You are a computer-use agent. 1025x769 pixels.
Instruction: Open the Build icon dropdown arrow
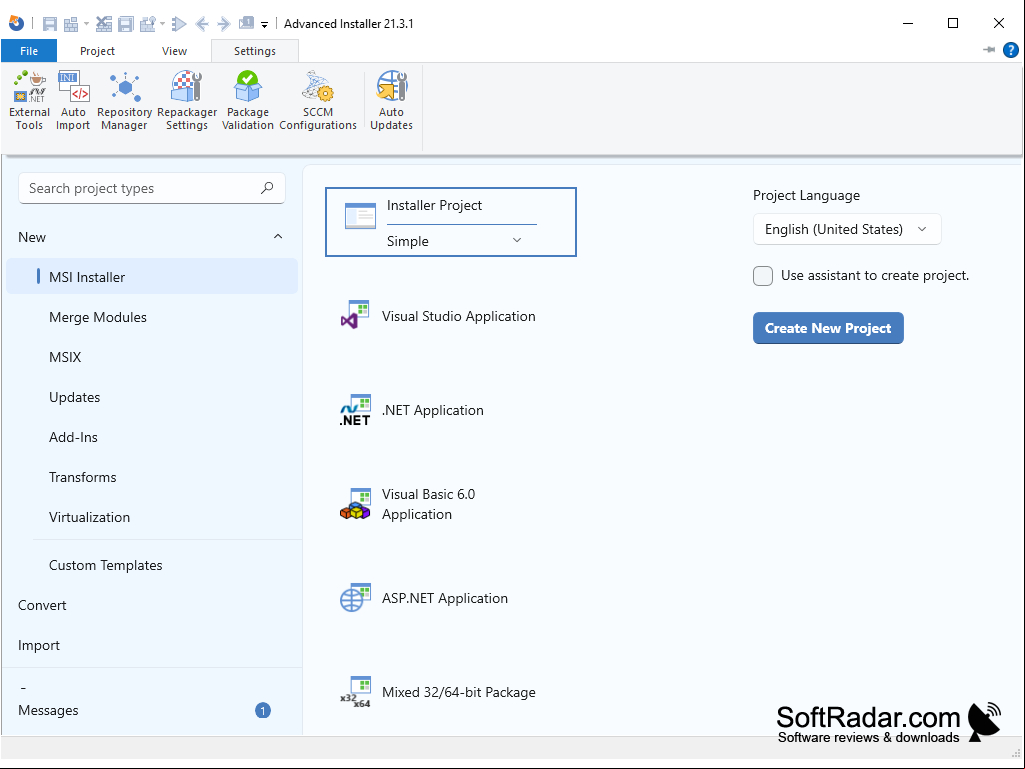pyautogui.click(x=86, y=24)
